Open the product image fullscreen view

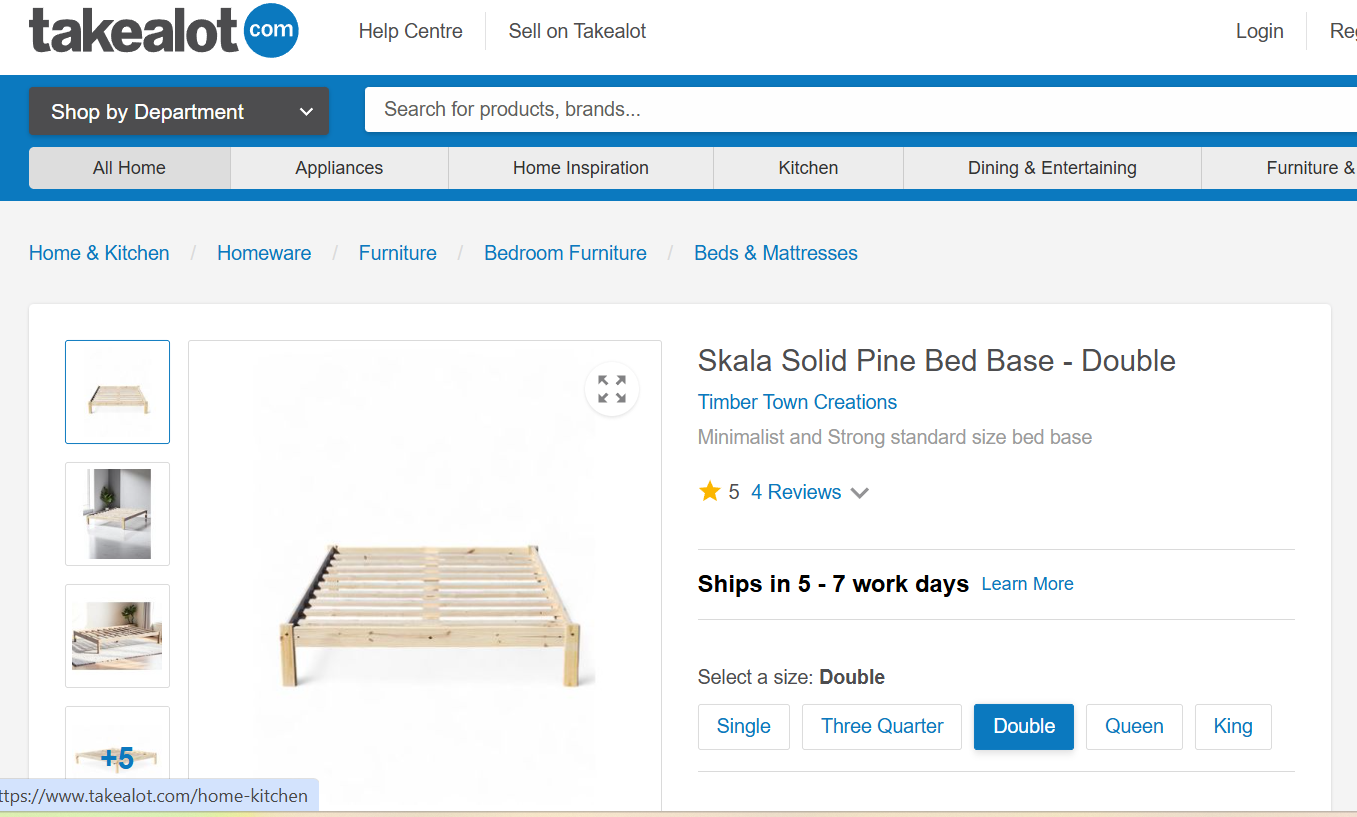point(611,389)
